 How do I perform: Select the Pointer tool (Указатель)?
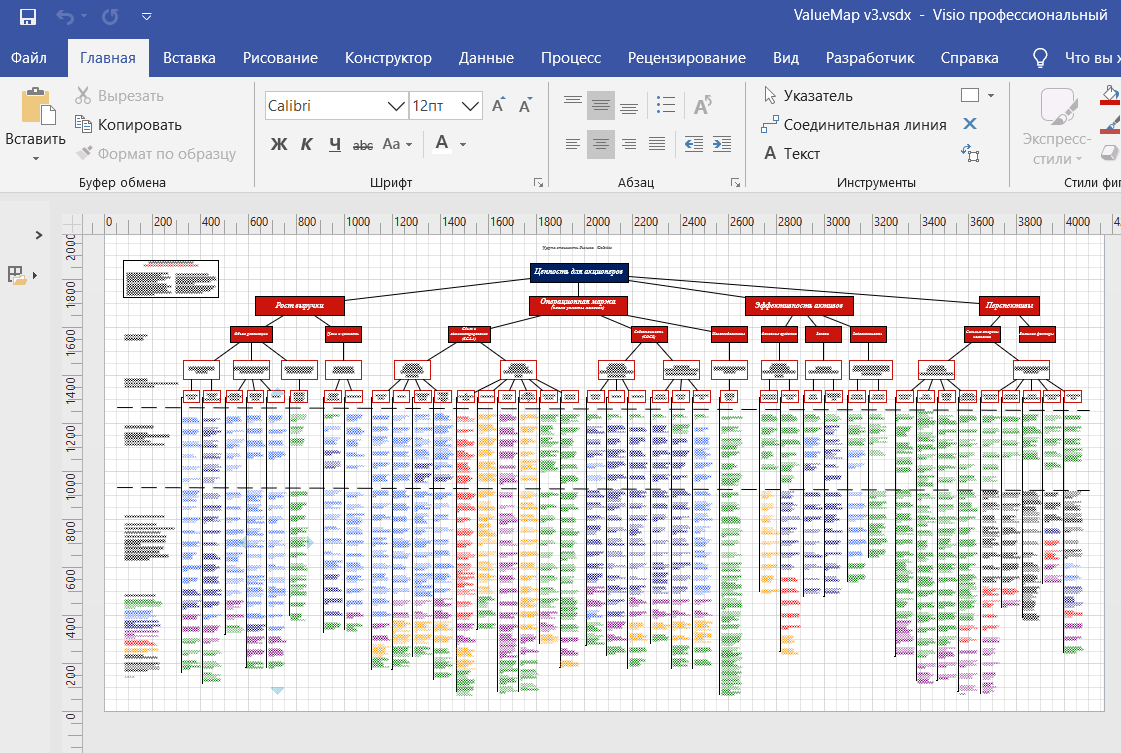click(x=808, y=96)
